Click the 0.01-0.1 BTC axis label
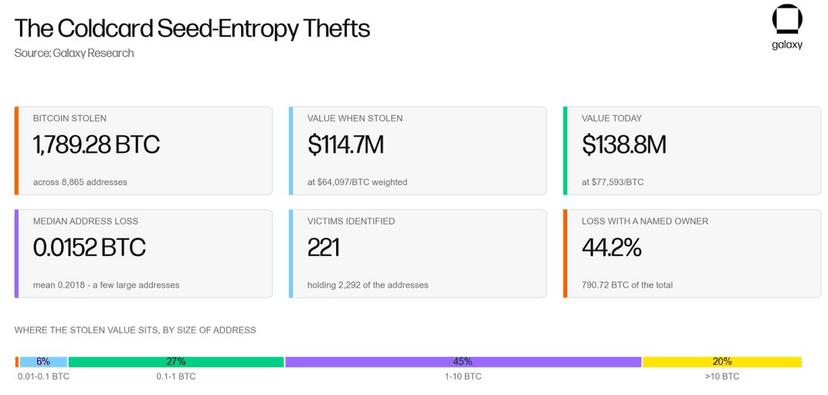The height and width of the screenshot is (395, 828). pos(43,377)
